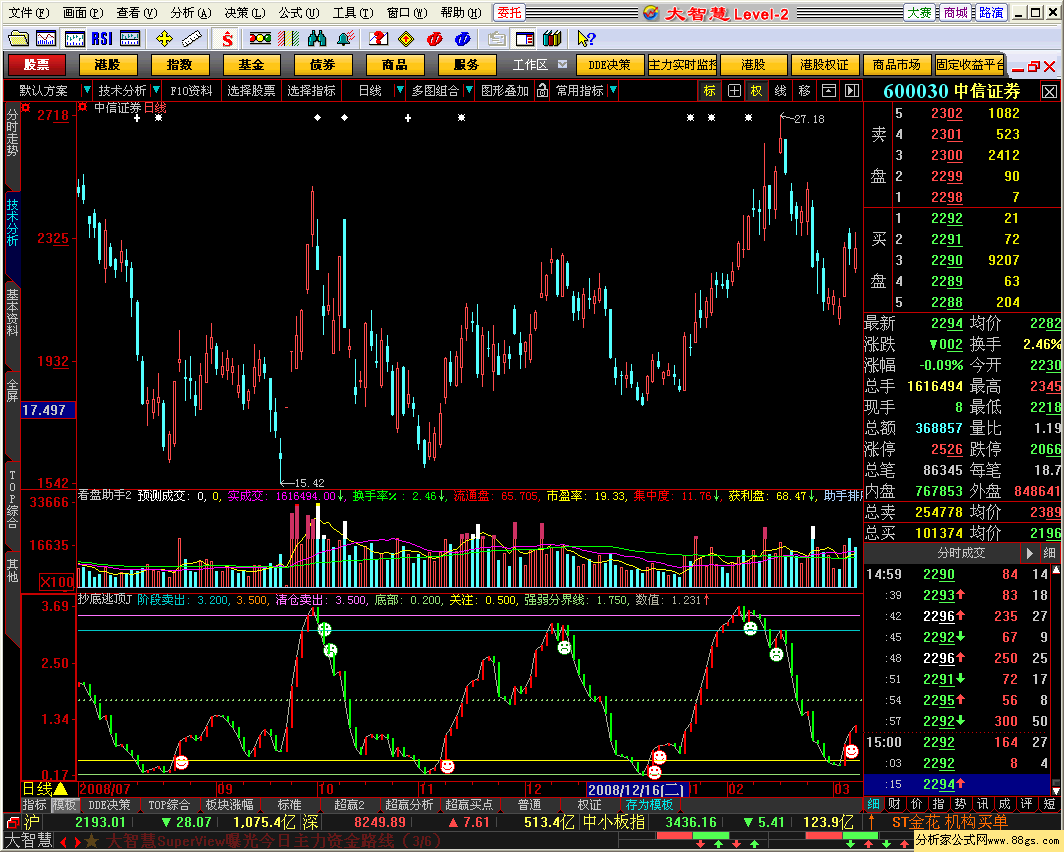Viewport: 1064px width, 852px height.
Task: Click the crosshair grid icon near 标
Action: pyautogui.click(x=734, y=90)
